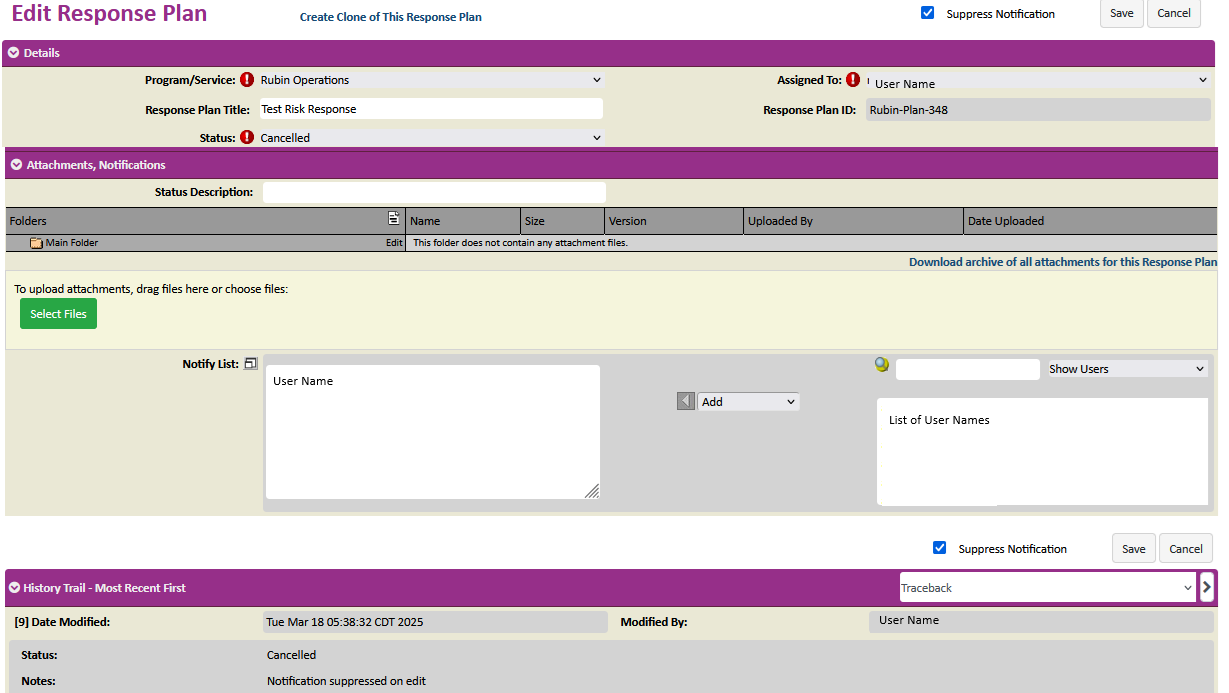The width and height of the screenshot is (1229, 693).
Task: Click the document icon in Folders header
Action: (x=394, y=219)
